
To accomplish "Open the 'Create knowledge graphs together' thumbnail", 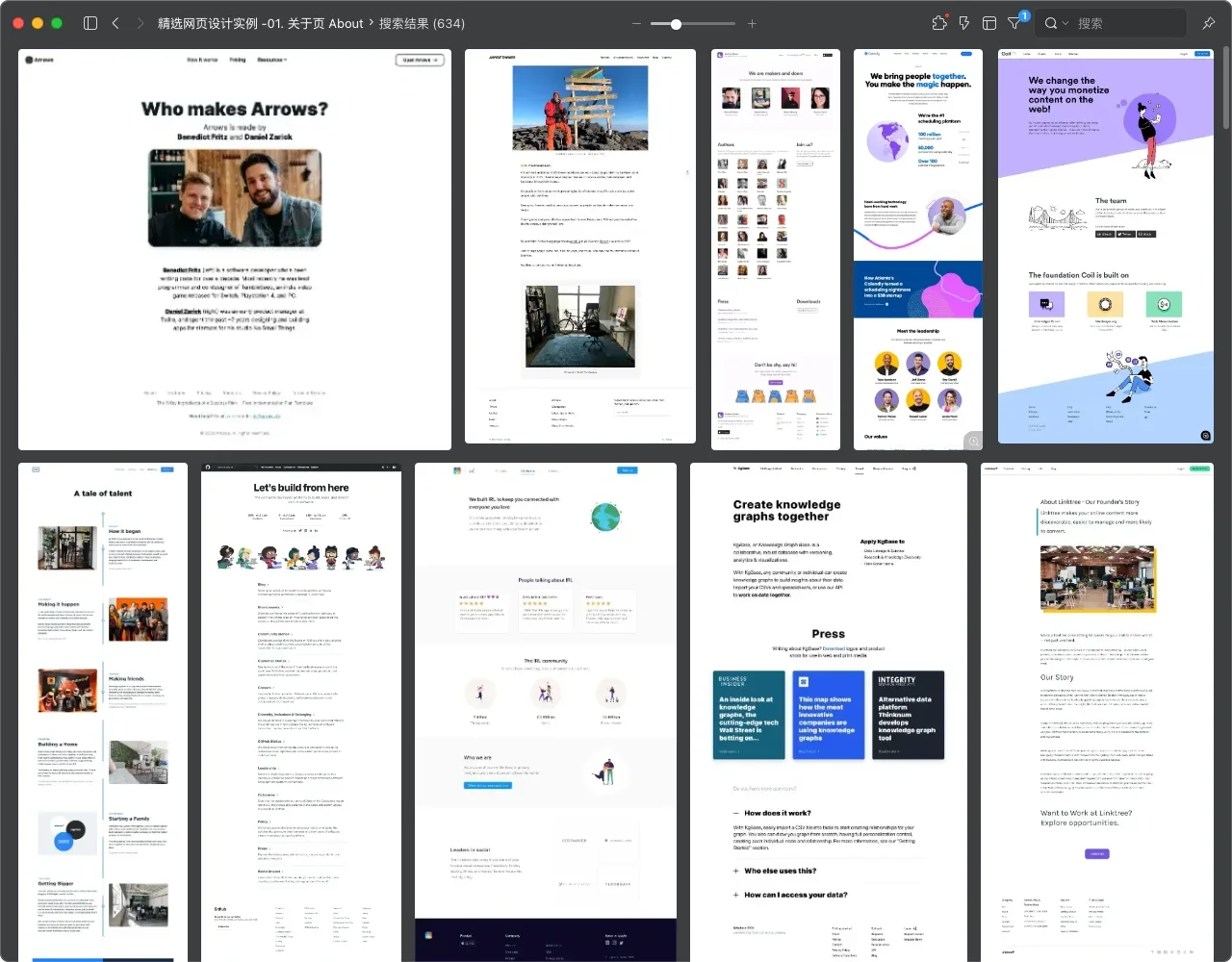I will 829,710.
